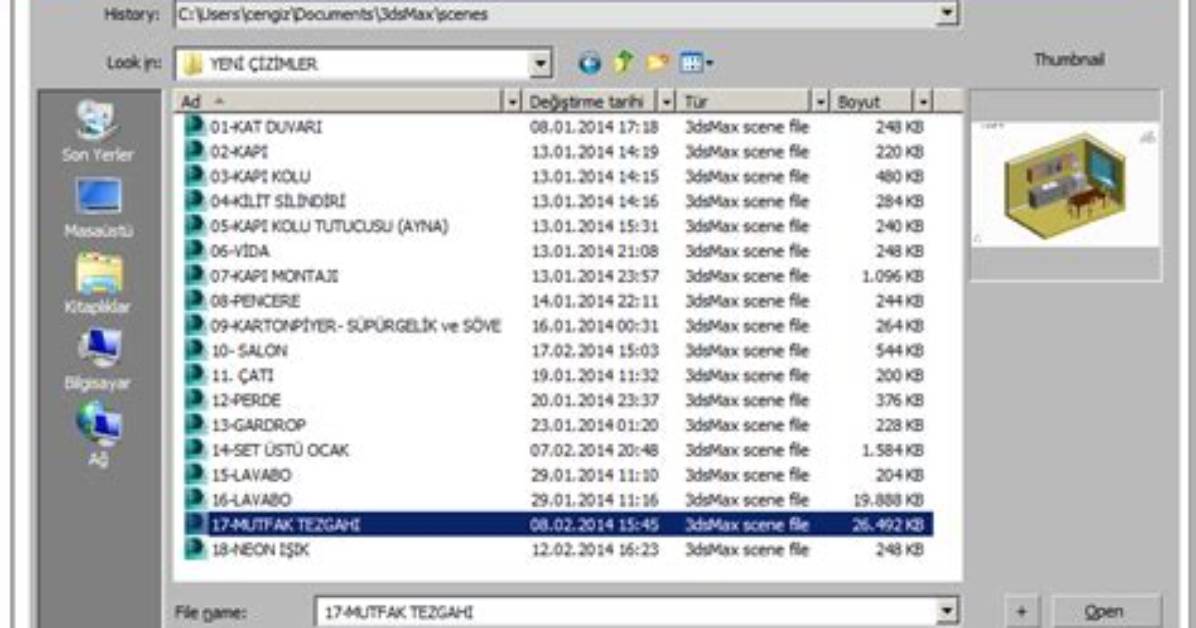Click the 07-KAPI MONTAJI file icon
Screen dimensions: 1196x628
(x=195, y=275)
